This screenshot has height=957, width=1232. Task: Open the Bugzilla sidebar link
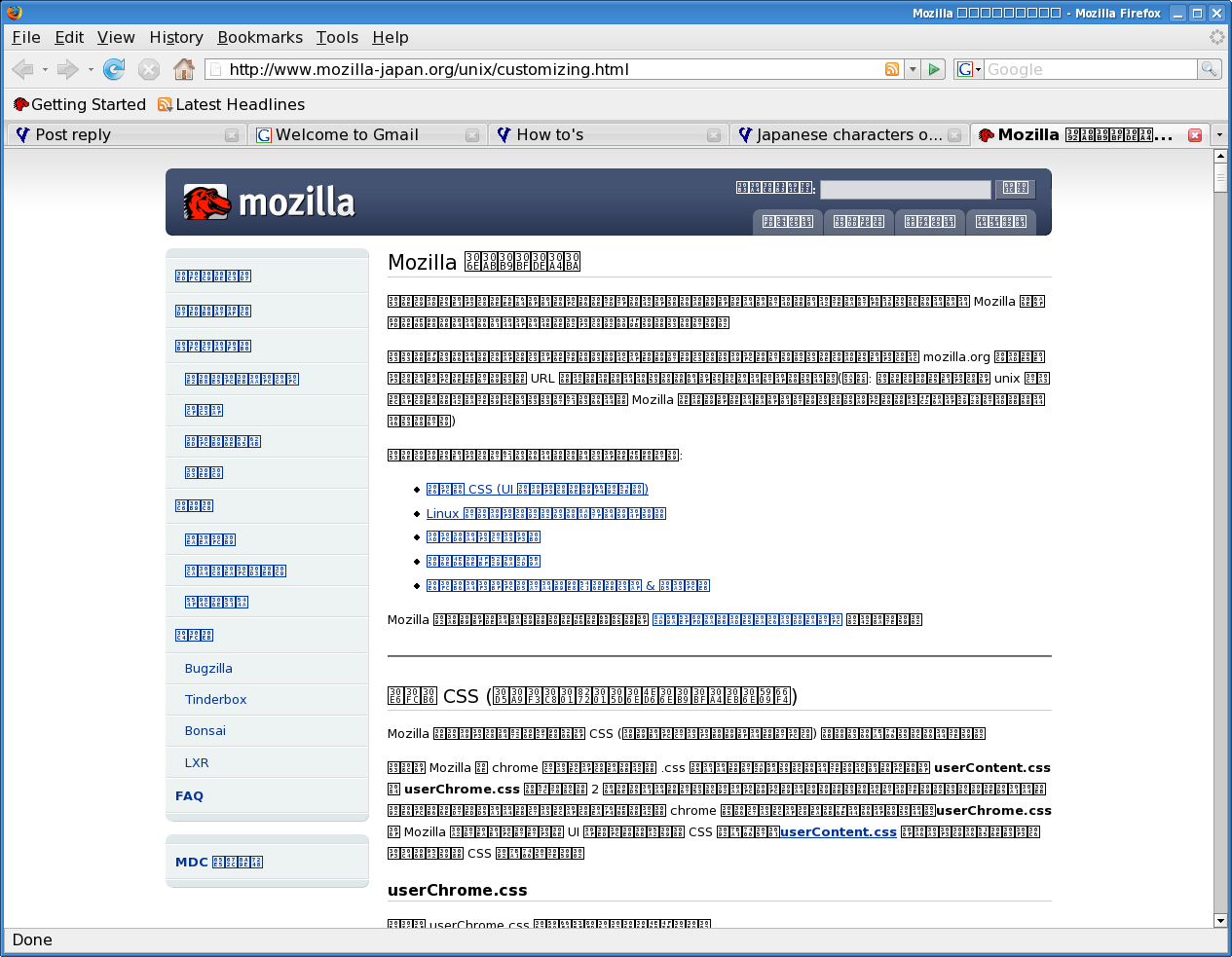click(x=208, y=669)
